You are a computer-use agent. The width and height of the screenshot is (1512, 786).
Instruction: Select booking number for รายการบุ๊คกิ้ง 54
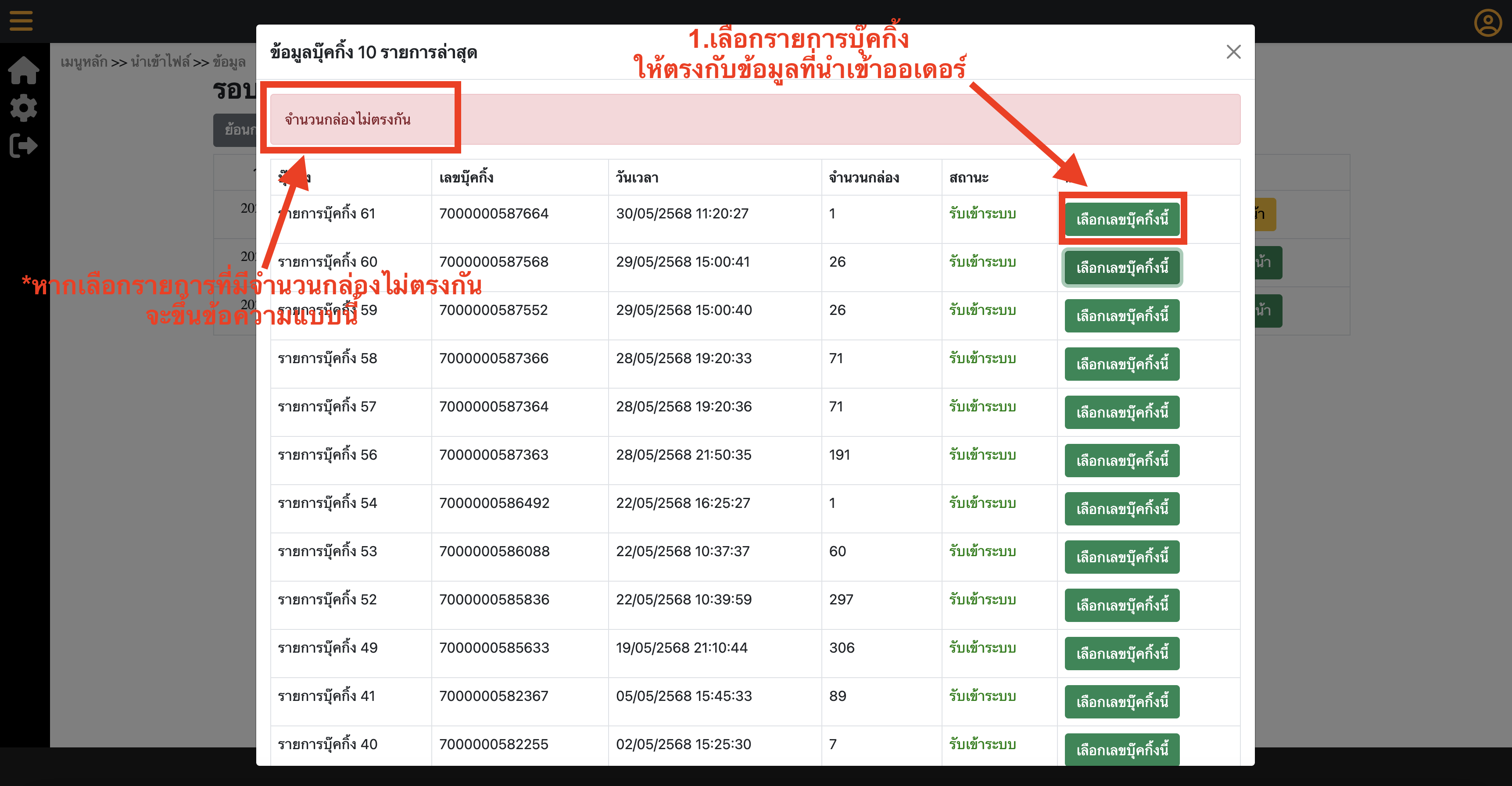(1121, 508)
